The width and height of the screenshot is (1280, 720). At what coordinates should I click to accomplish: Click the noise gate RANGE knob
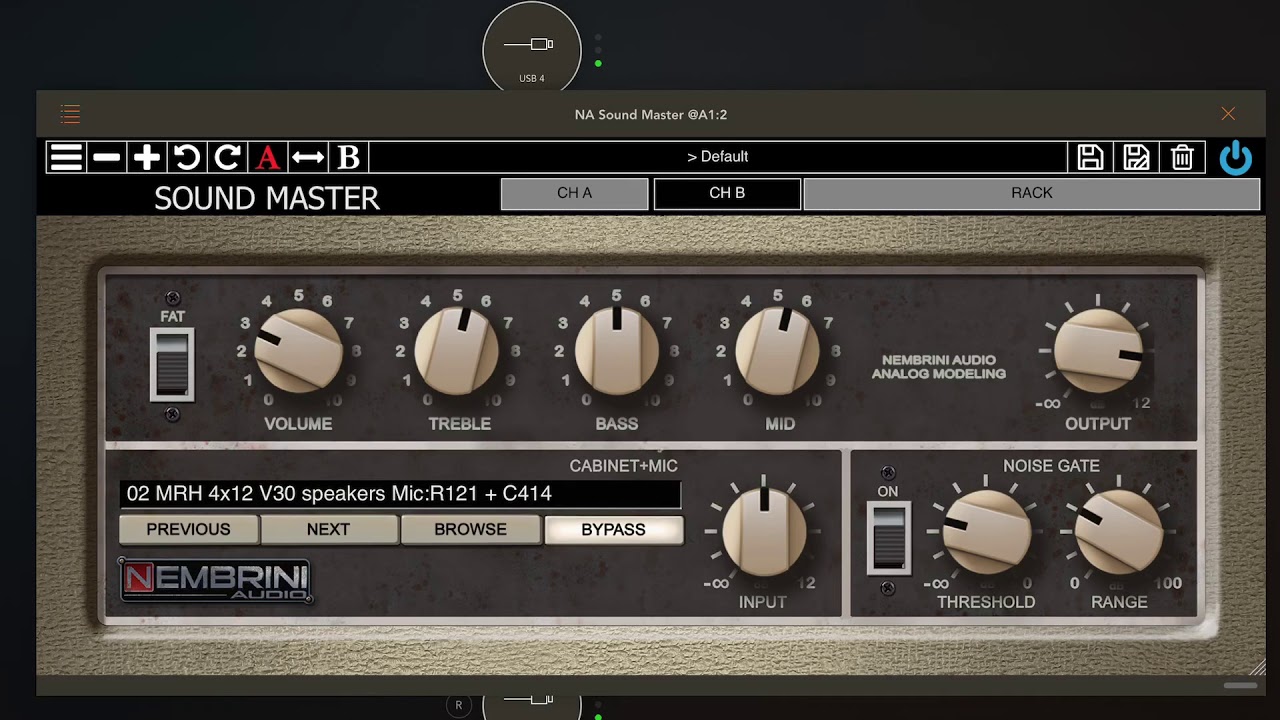[x=1118, y=532]
